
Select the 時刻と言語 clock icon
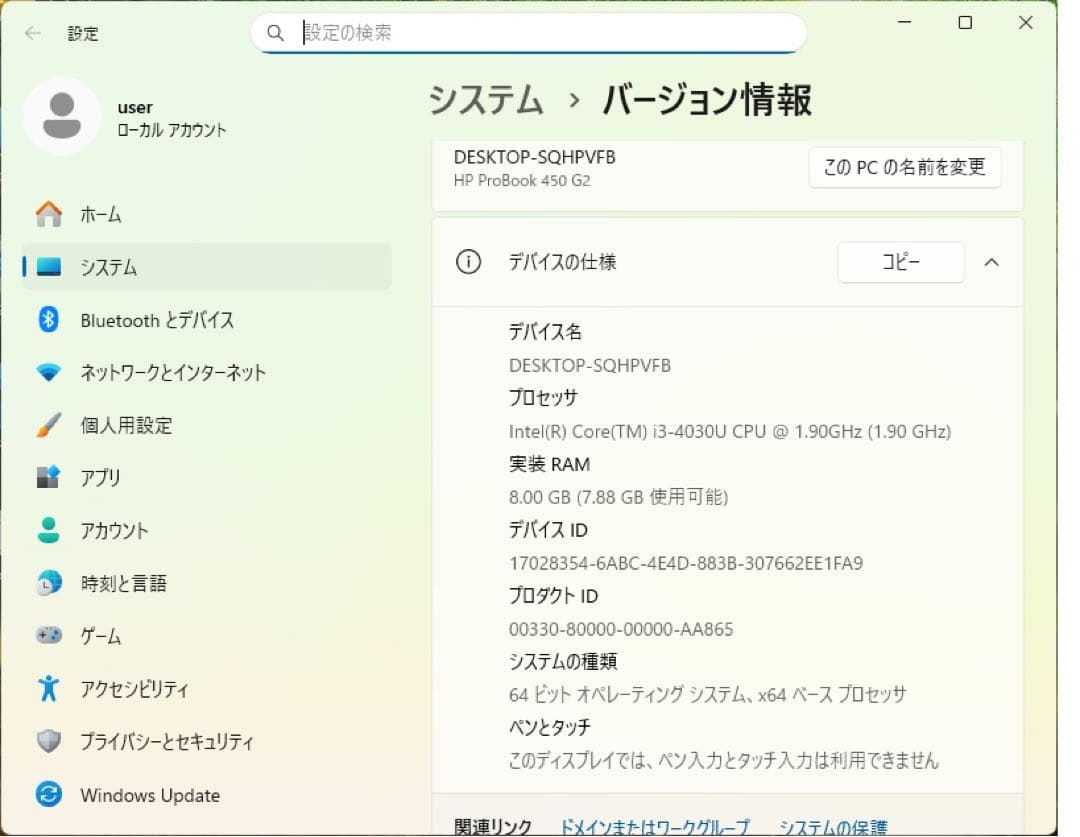click(x=48, y=583)
